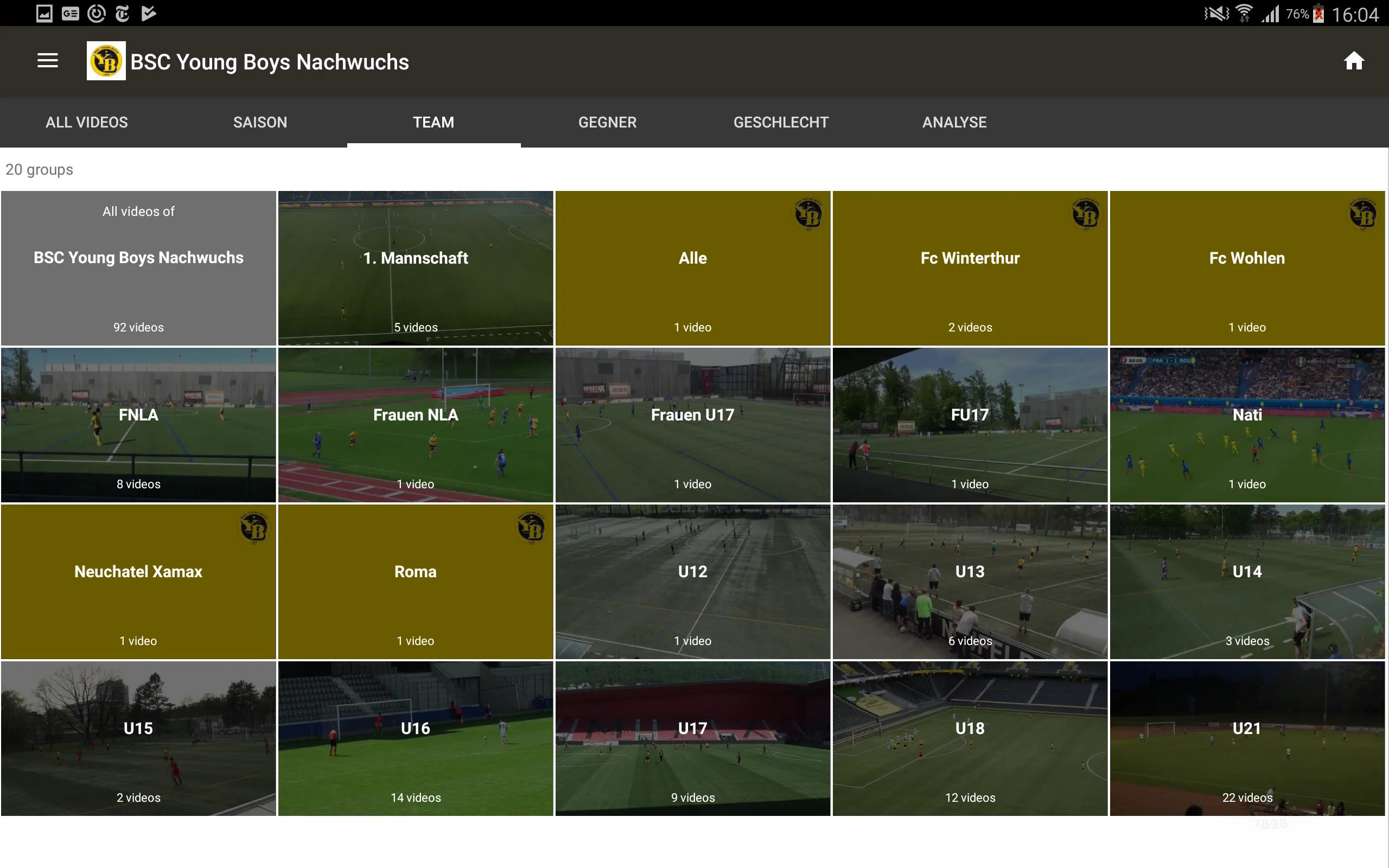This screenshot has height=868, width=1389.
Task: Tap the 20 groups count label
Action: pyautogui.click(x=39, y=169)
